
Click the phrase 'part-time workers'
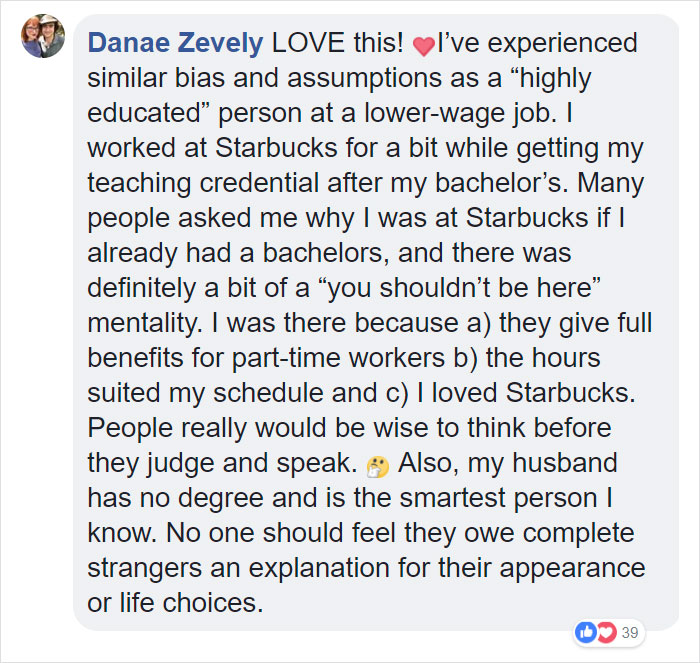tap(338, 358)
